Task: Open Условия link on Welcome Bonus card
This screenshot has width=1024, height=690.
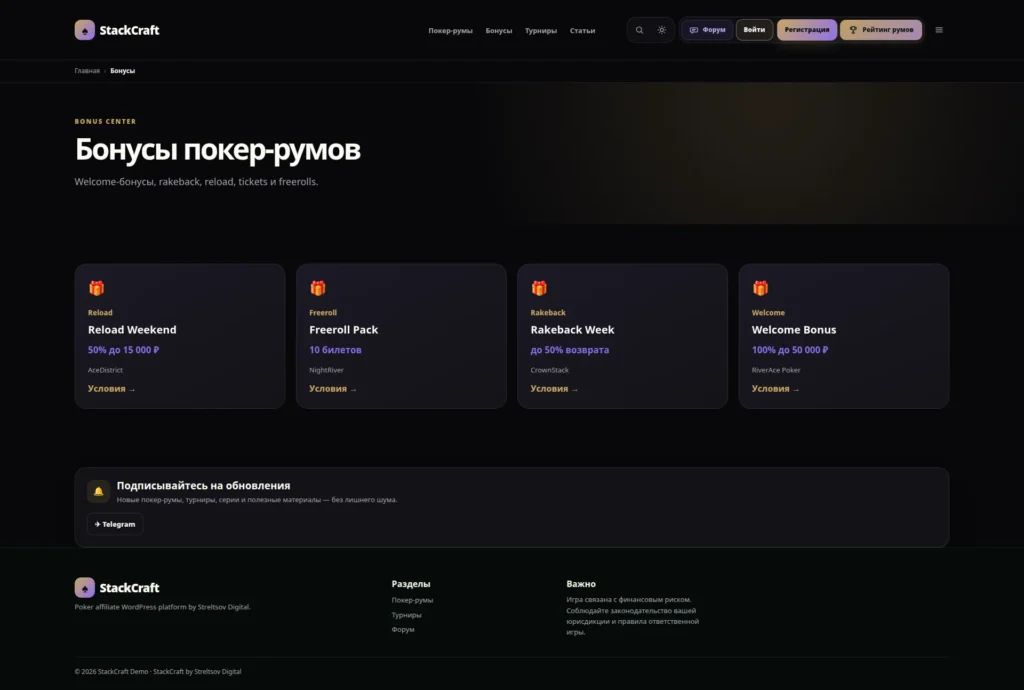Action: pos(776,389)
